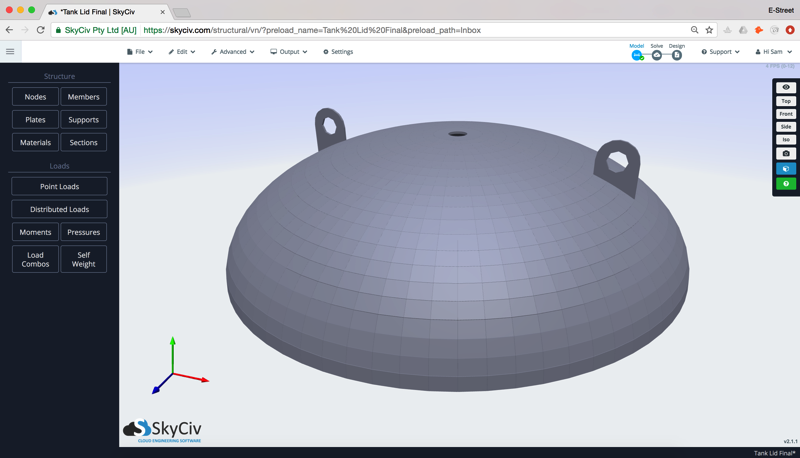Click the Nodes button
The width and height of the screenshot is (800, 458).
tap(35, 97)
